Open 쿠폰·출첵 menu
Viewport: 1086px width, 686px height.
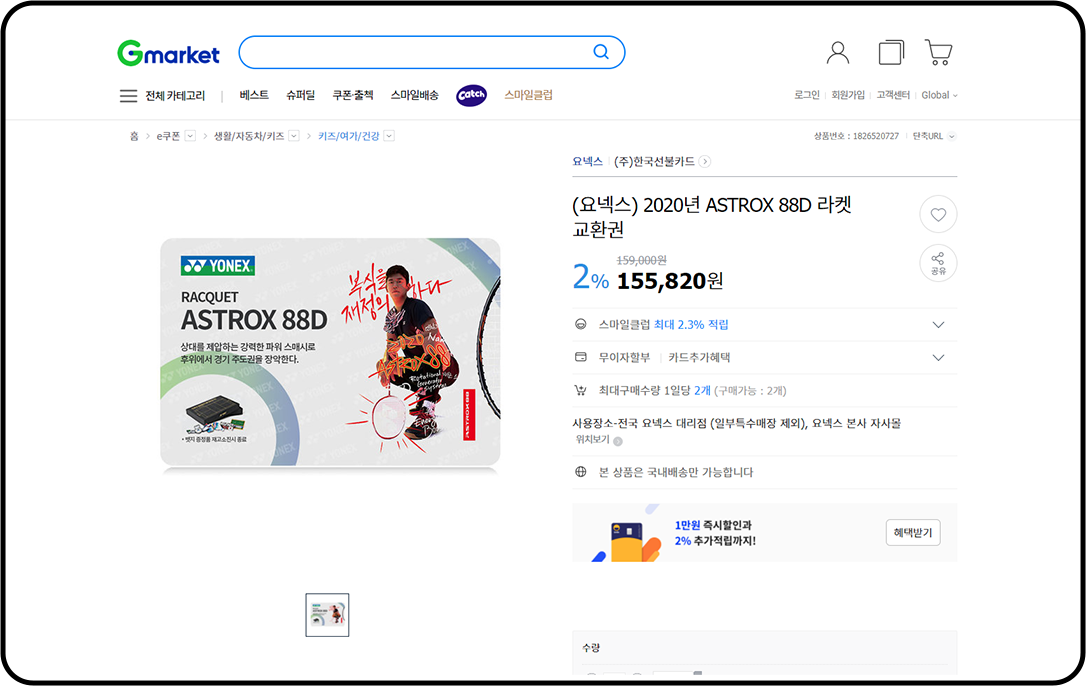click(x=353, y=95)
